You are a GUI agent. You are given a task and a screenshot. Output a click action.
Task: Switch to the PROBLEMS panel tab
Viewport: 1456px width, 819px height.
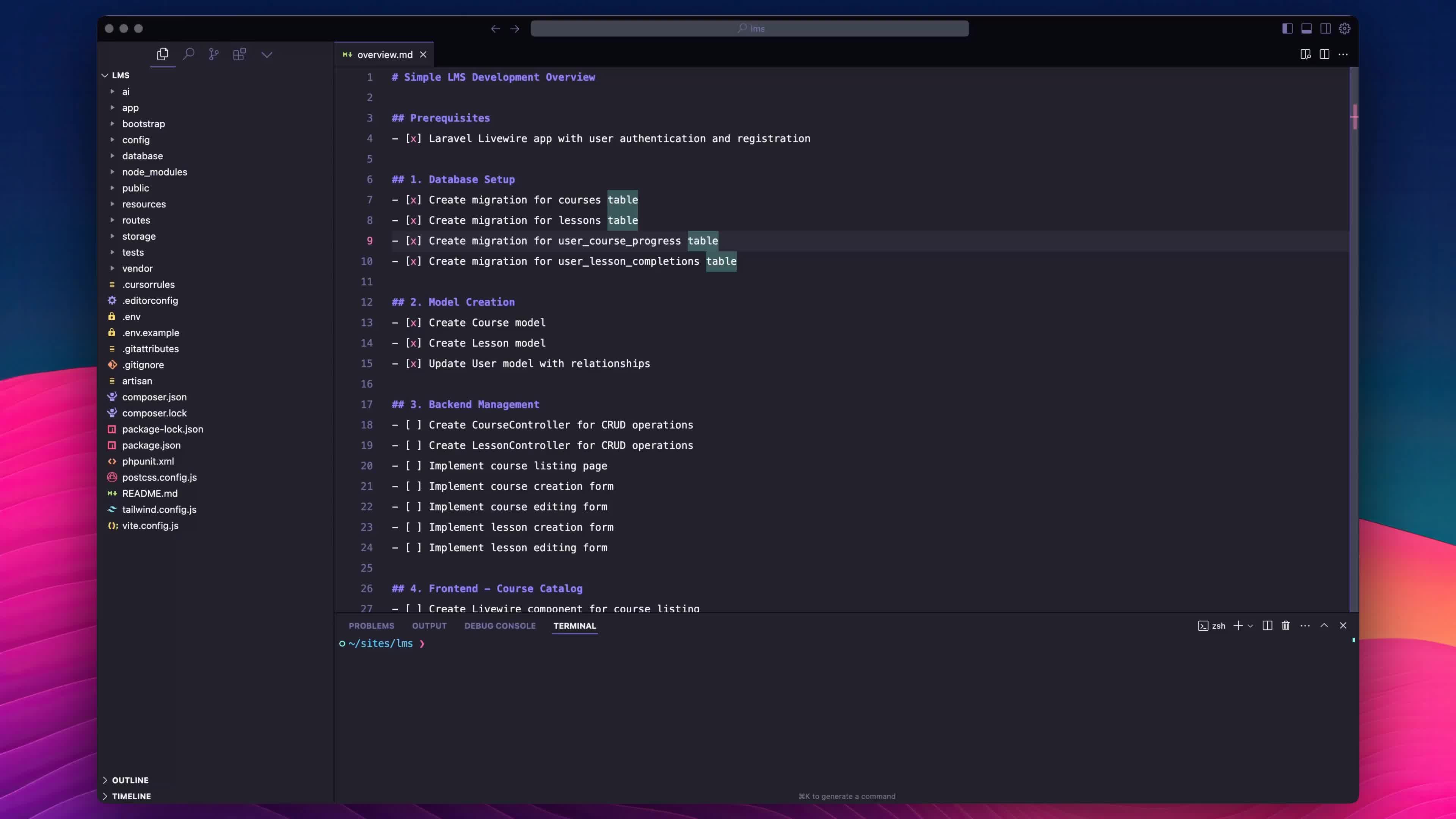371,626
